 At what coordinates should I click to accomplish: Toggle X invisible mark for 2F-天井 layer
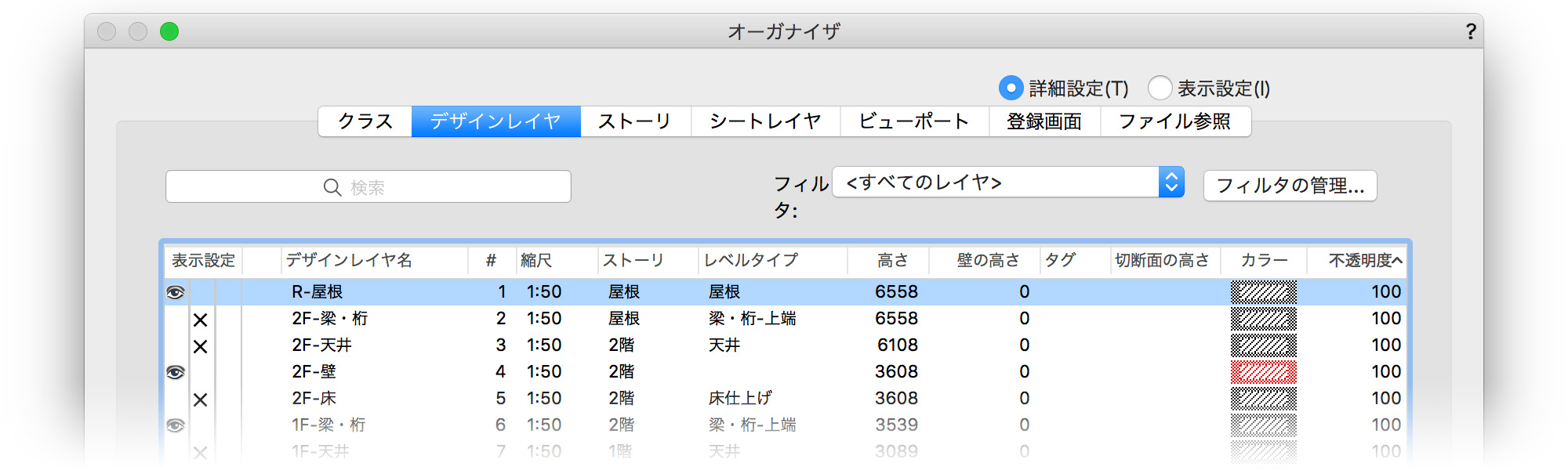coord(201,346)
